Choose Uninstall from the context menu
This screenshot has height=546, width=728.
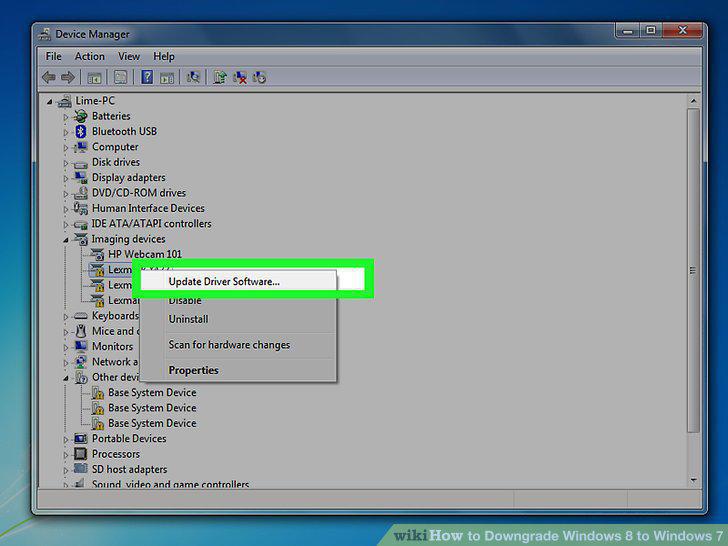pyautogui.click(x=238, y=319)
